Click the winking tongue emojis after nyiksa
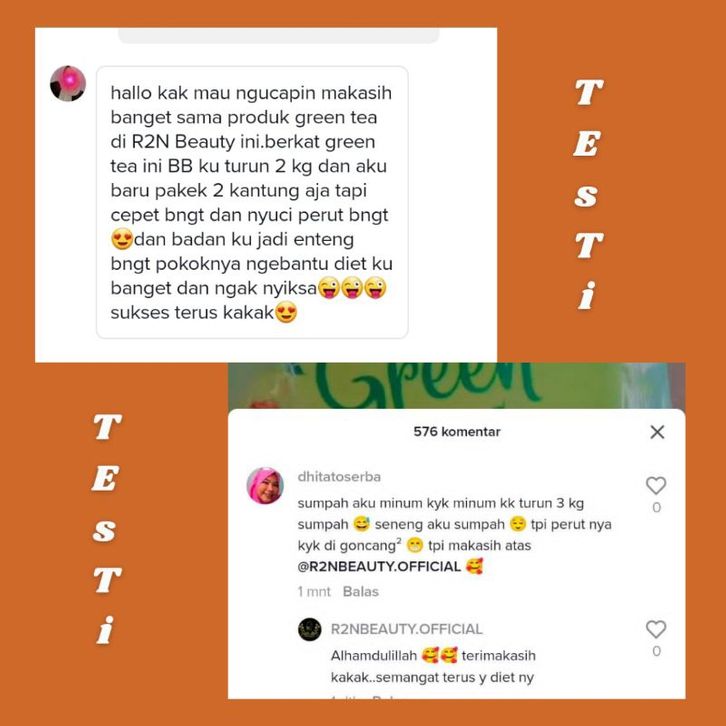The width and height of the screenshot is (726, 726). (x=352, y=288)
